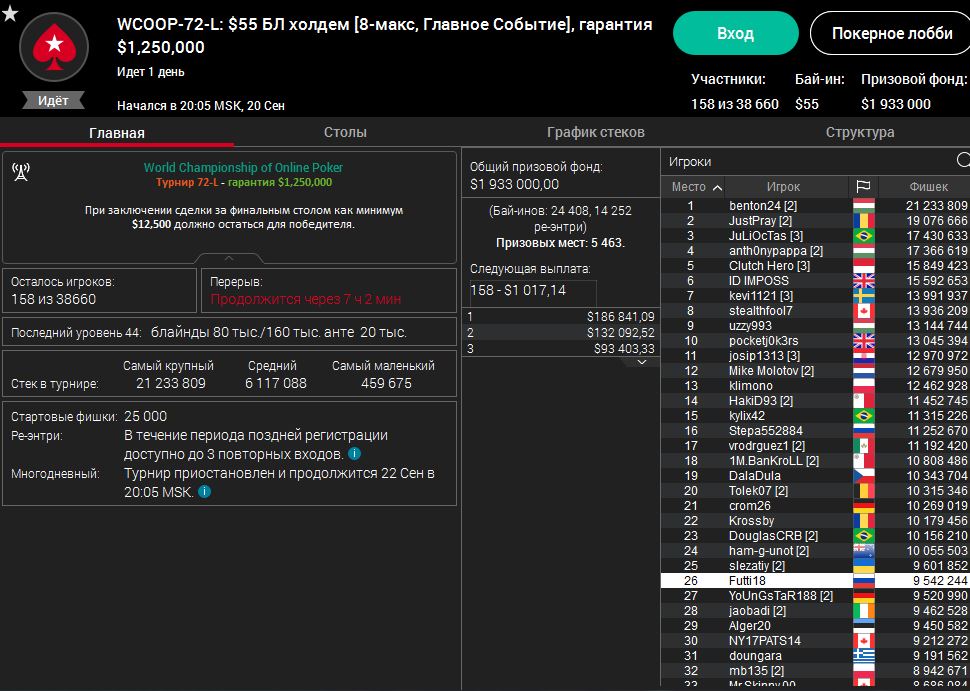Click the flag beside ham-g-unot

(x=864, y=551)
